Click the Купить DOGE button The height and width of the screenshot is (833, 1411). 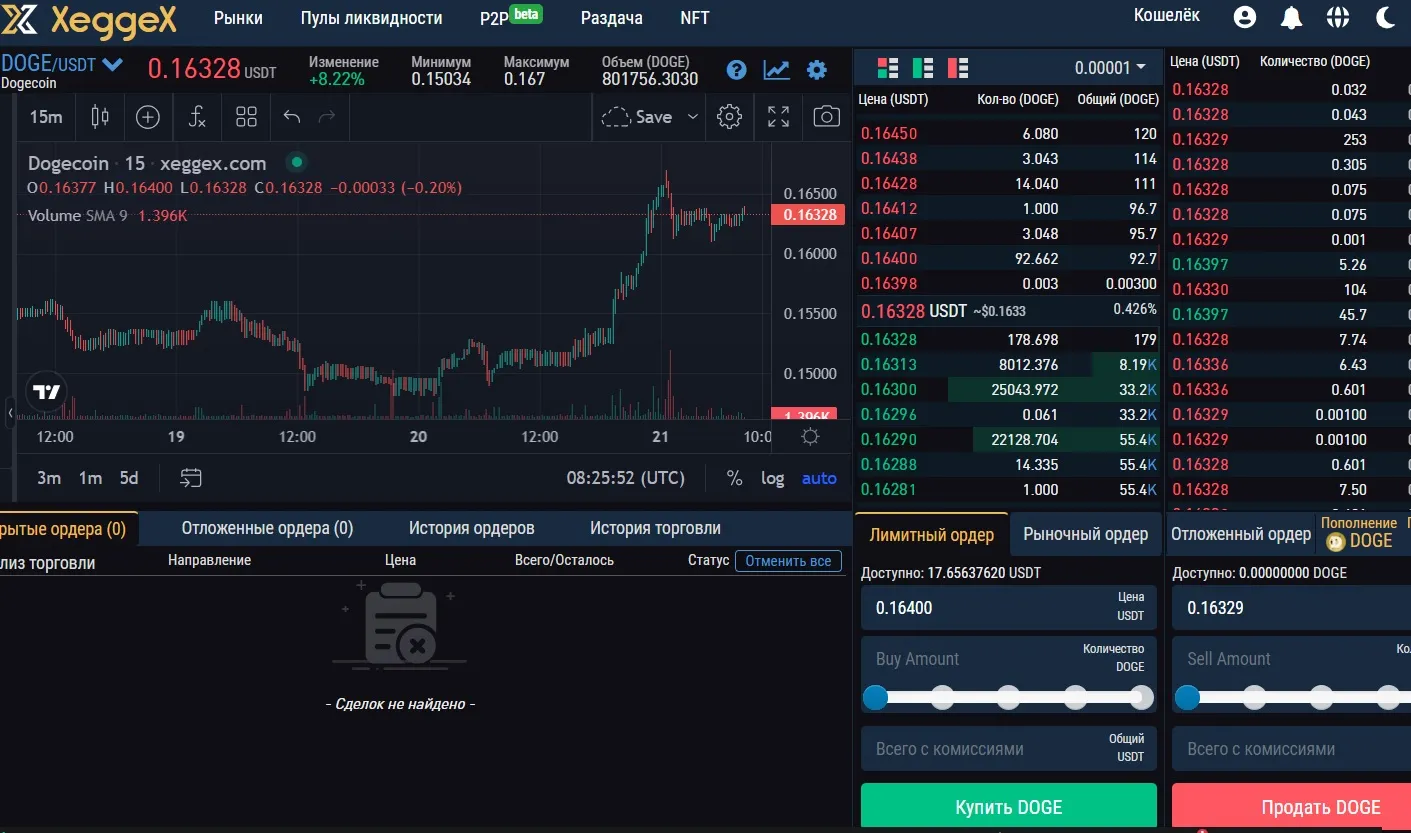(x=1009, y=807)
